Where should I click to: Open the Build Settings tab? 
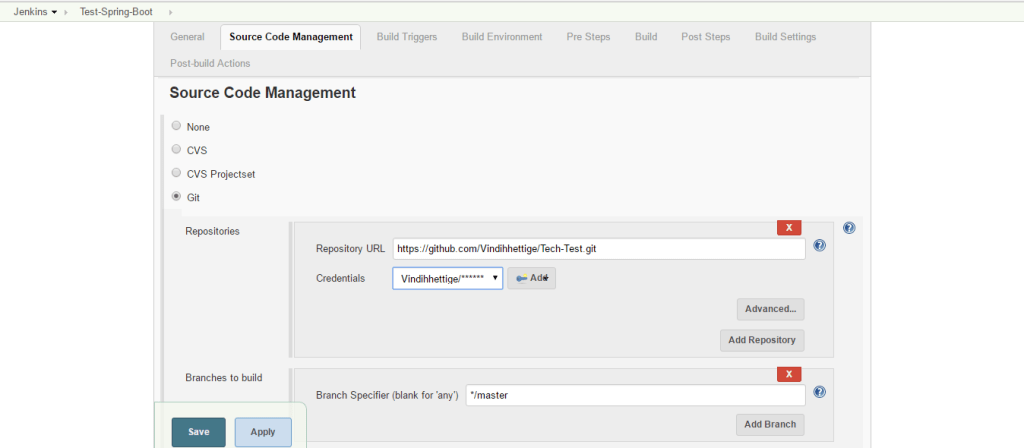pos(786,37)
